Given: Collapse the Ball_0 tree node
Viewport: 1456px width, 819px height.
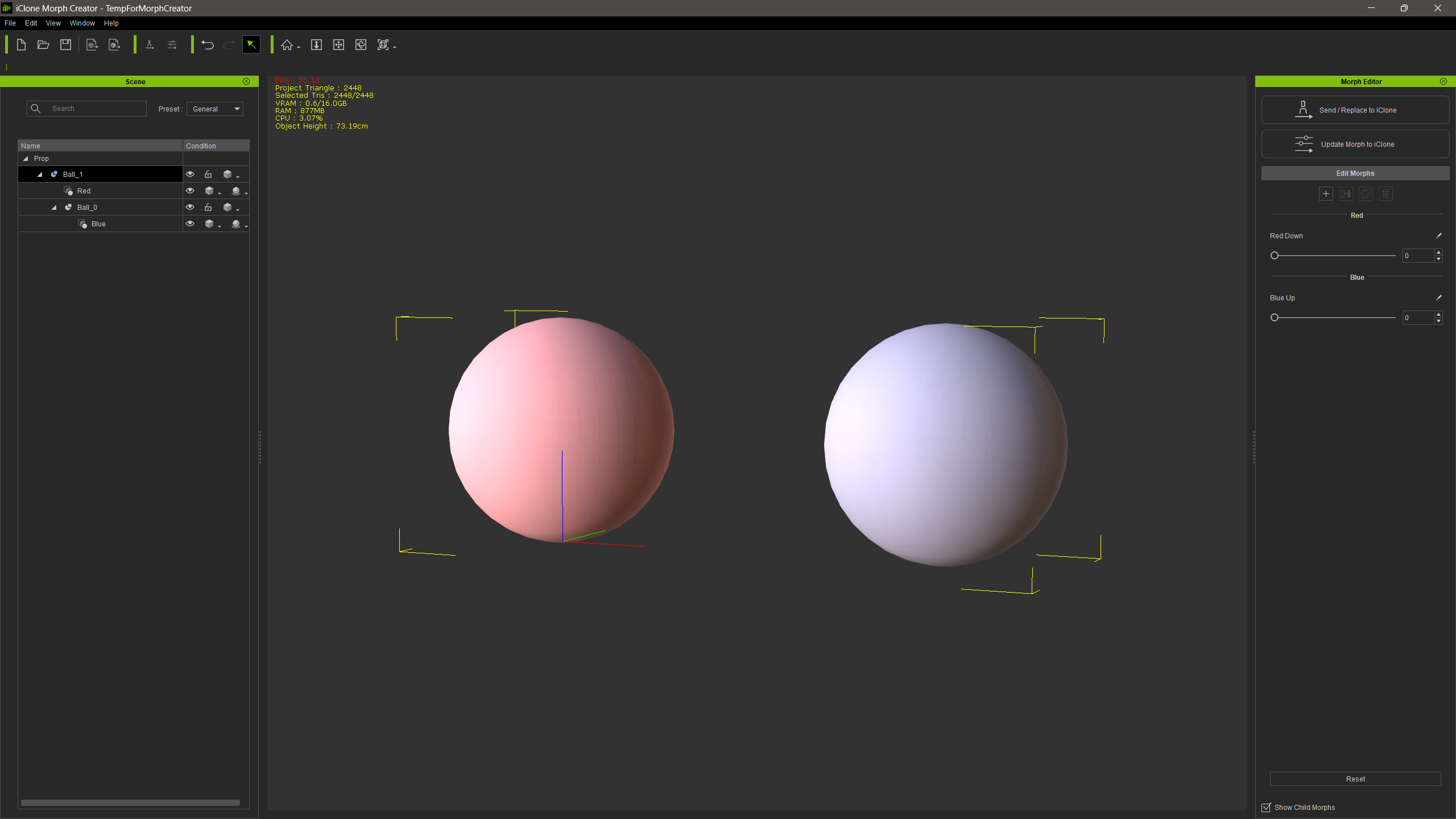Looking at the screenshot, I should (54, 208).
